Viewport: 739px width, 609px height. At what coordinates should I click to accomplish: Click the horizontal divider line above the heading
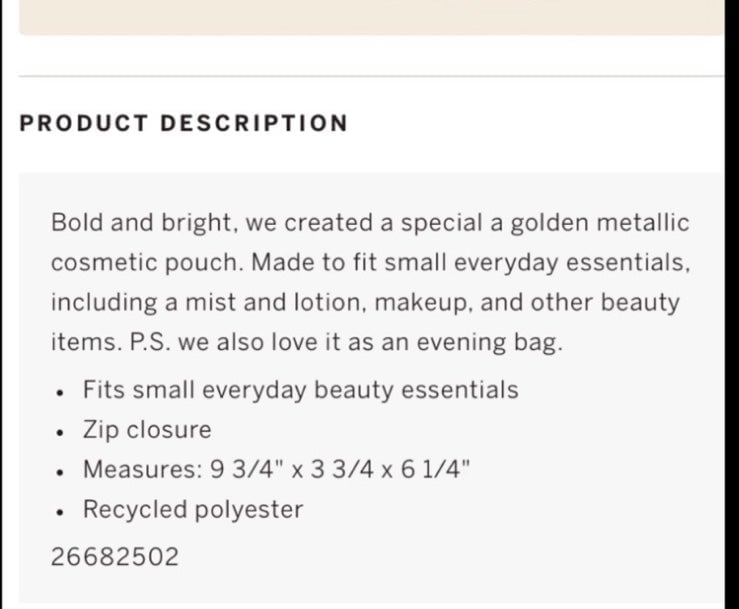tap(372, 75)
